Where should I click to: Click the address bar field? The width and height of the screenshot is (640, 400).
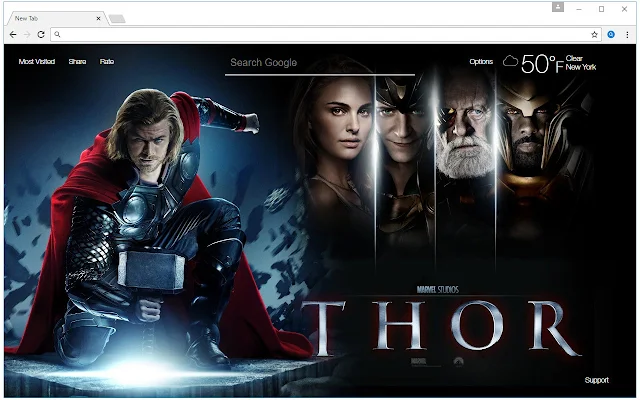pos(325,35)
